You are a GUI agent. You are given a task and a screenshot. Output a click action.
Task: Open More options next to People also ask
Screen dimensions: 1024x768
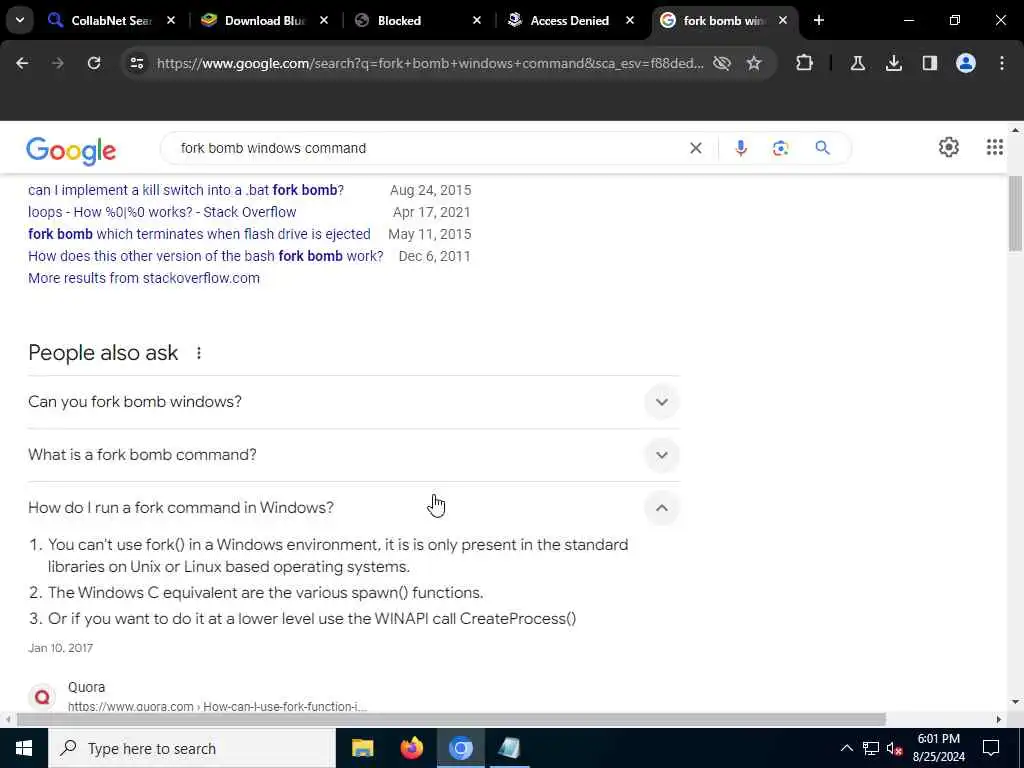click(199, 353)
